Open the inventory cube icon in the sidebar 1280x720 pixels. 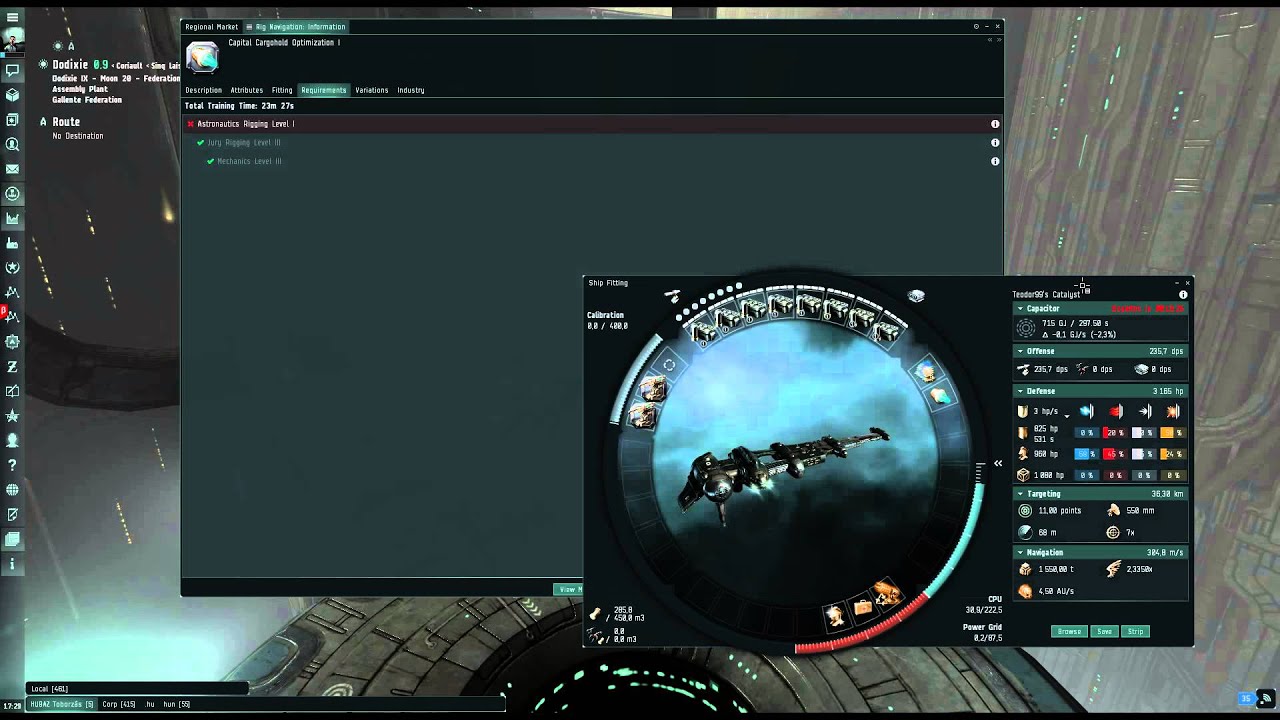12,95
